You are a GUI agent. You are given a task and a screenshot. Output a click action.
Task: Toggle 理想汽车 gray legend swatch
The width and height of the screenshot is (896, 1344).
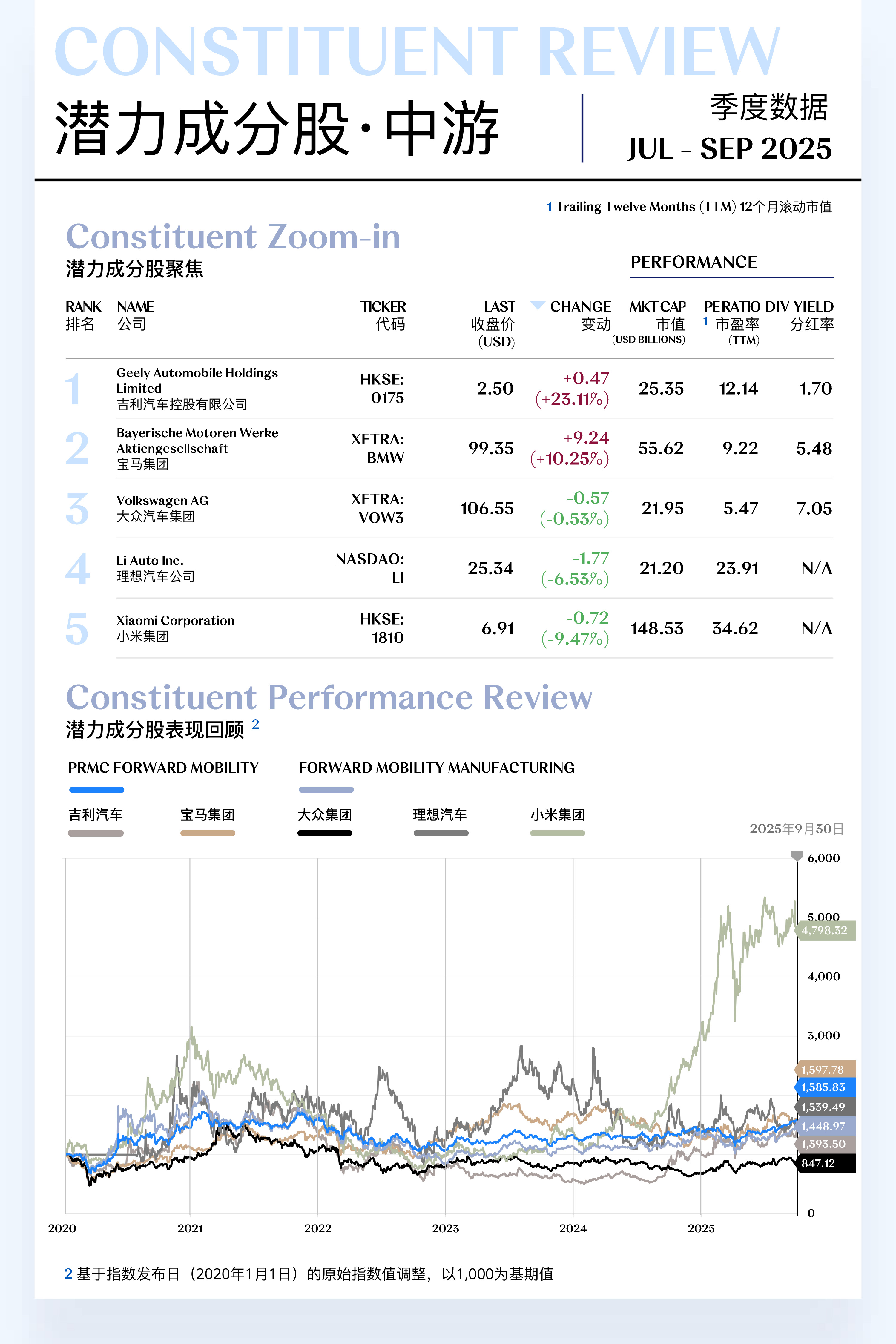click(x=441, y=833)
